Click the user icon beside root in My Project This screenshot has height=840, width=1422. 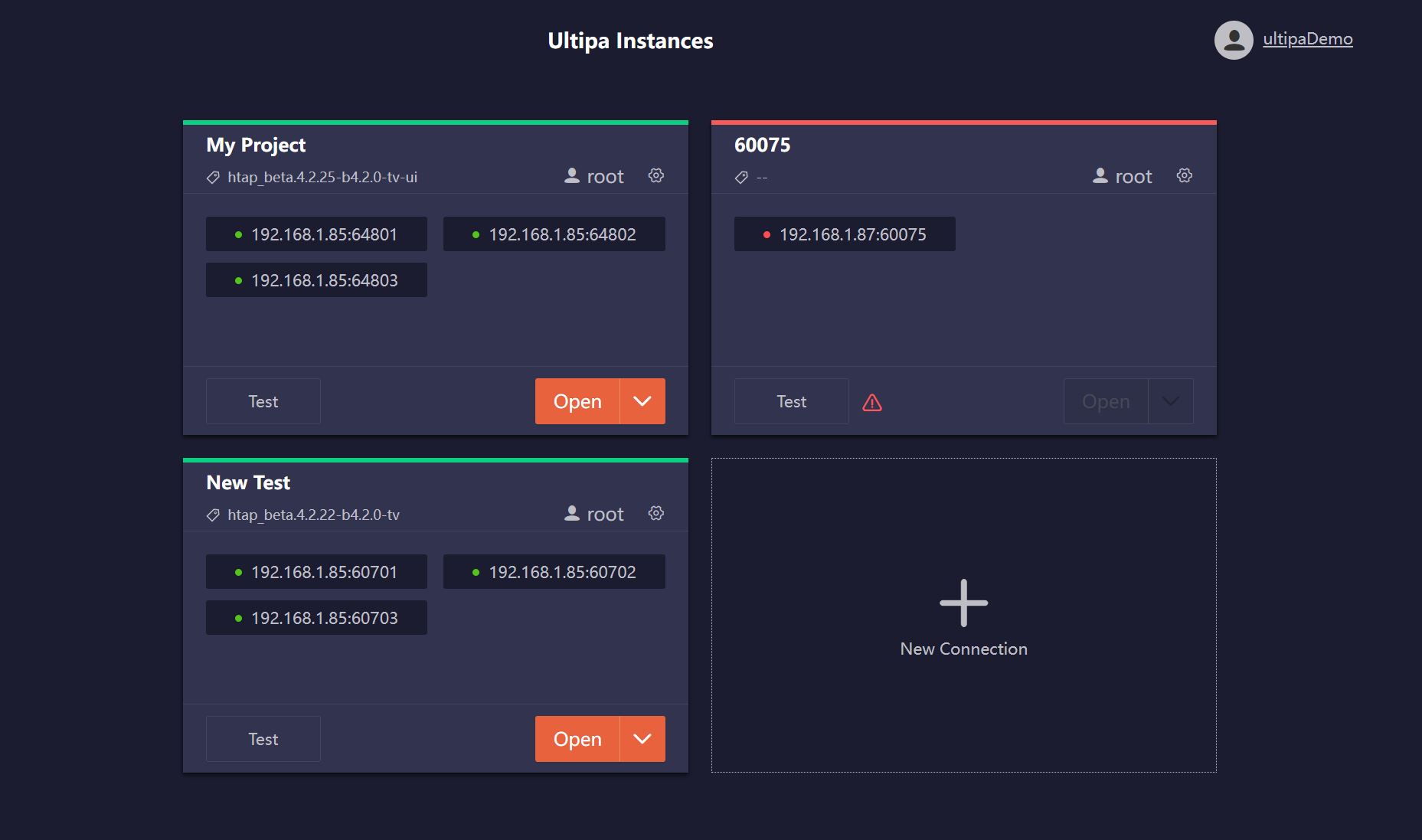(x=572, y=175)
